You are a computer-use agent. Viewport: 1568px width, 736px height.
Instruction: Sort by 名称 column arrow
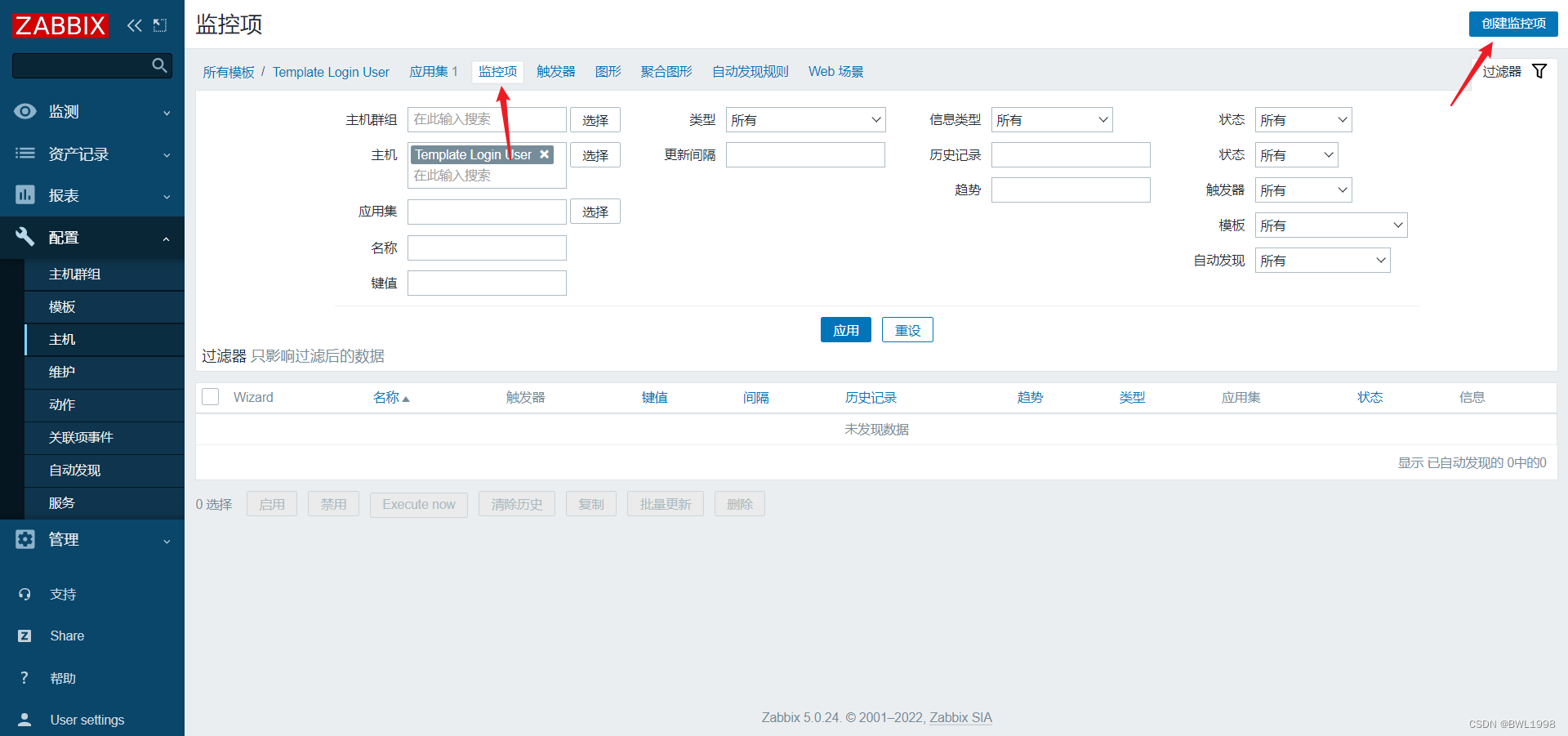coord(406,399)
